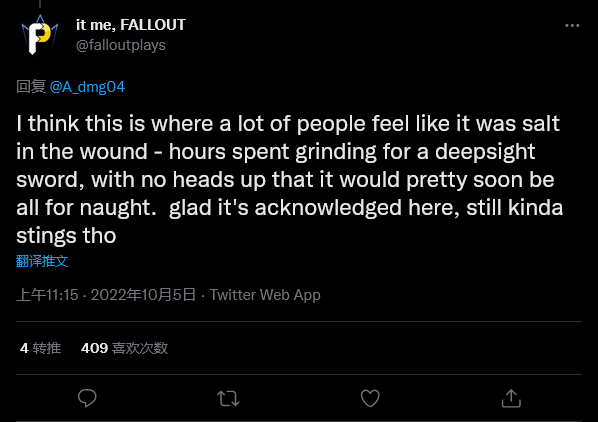Click the @falloutplays handle
598x422 pixels.
click(121, 45)
